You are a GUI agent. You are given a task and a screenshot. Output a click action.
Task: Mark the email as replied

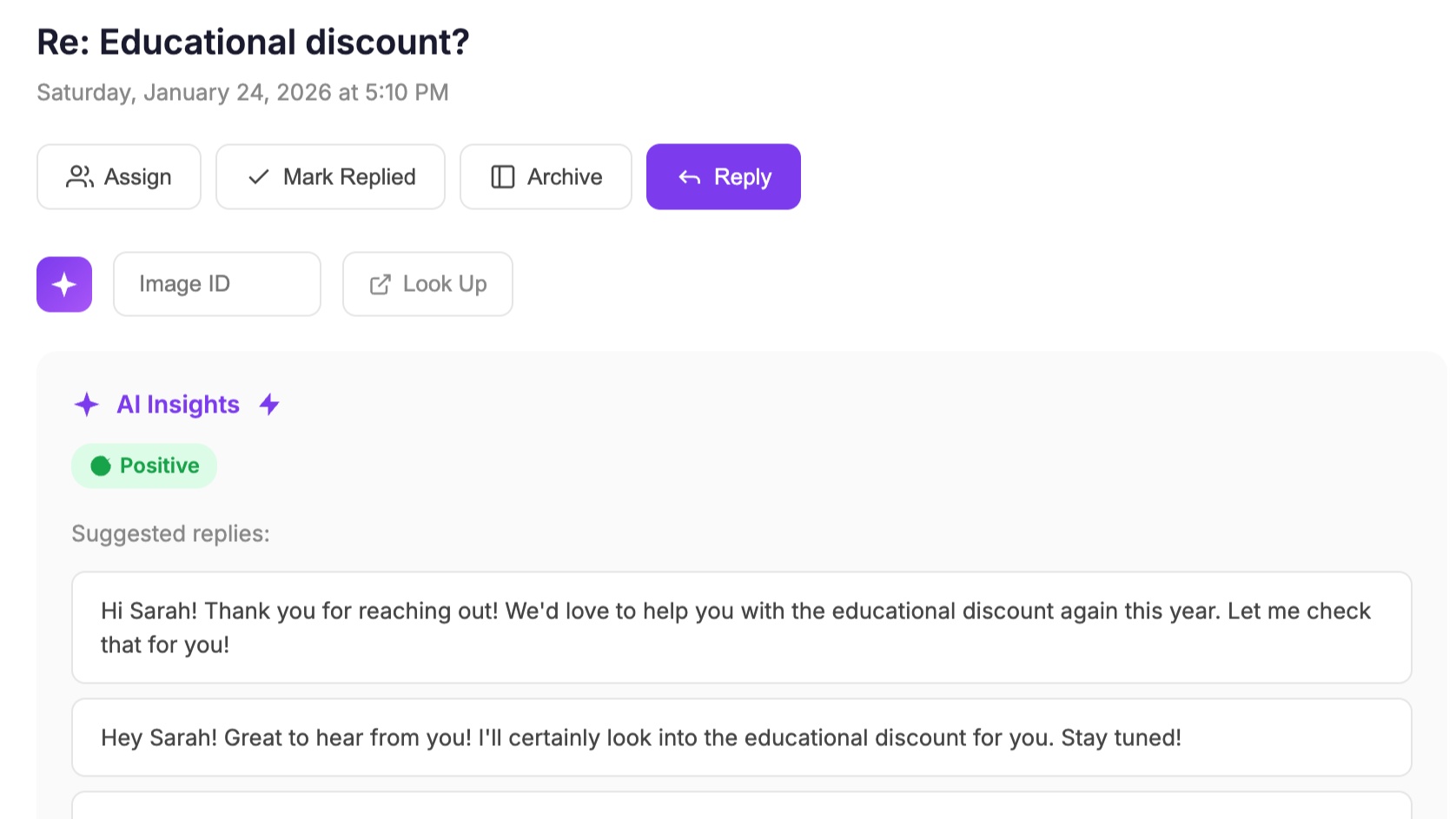[x=330, y=176]
